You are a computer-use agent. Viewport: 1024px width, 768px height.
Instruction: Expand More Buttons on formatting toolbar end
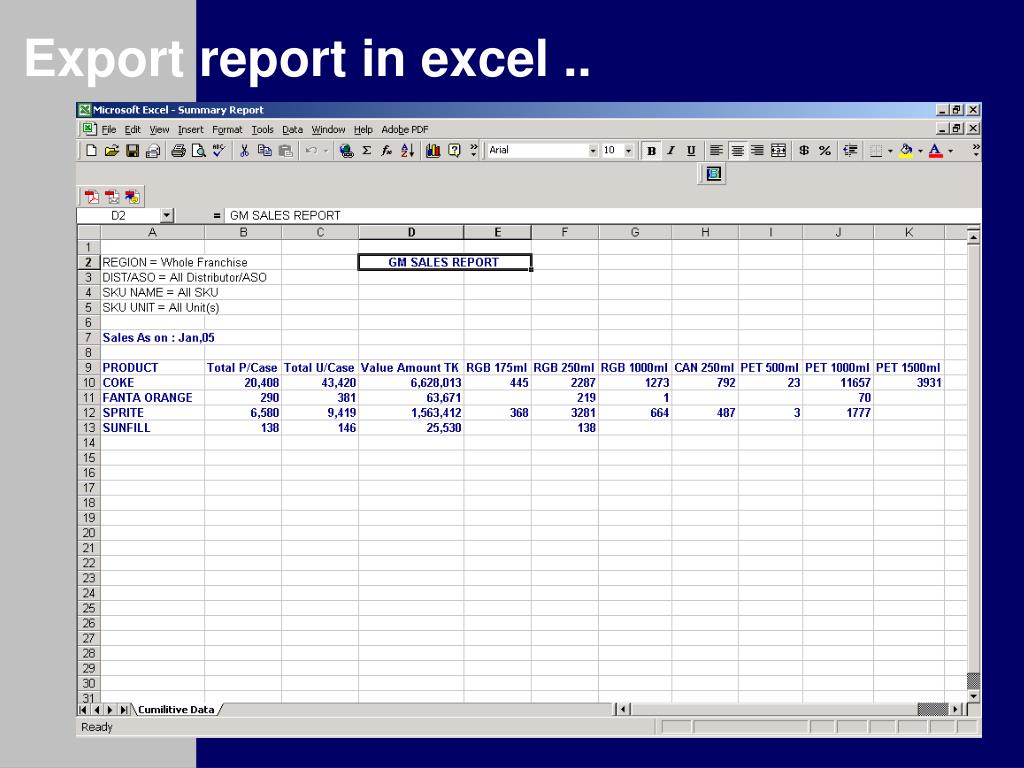coord(975,151)
